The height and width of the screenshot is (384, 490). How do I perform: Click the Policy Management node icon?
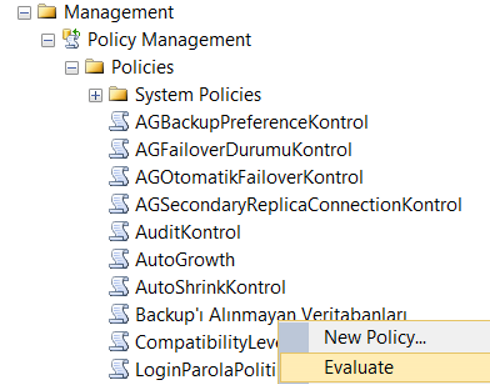[72, 39]
